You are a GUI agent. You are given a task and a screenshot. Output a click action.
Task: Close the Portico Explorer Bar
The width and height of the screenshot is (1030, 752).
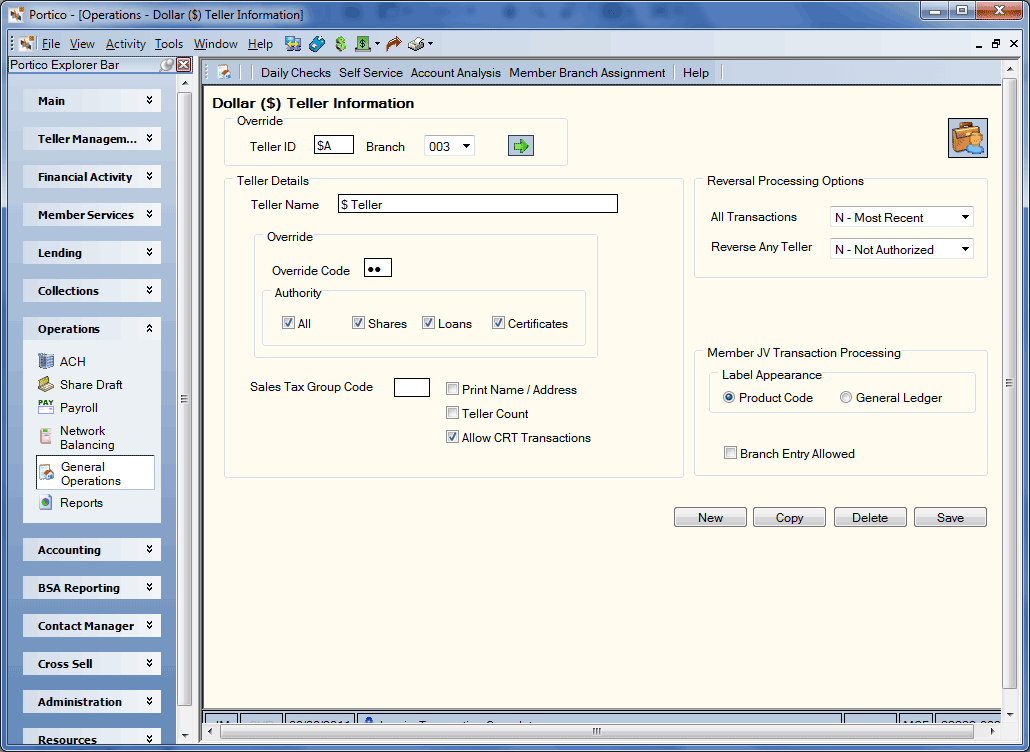(x=184, y=64)
